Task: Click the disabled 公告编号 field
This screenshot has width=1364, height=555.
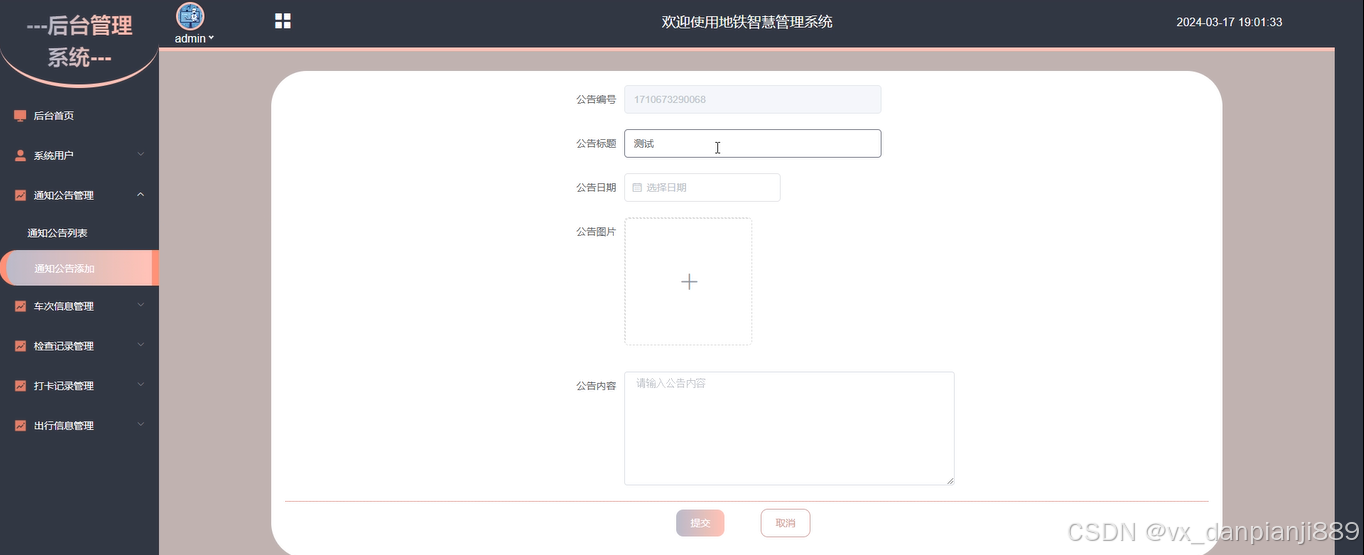Action: [x=752, y=99]
